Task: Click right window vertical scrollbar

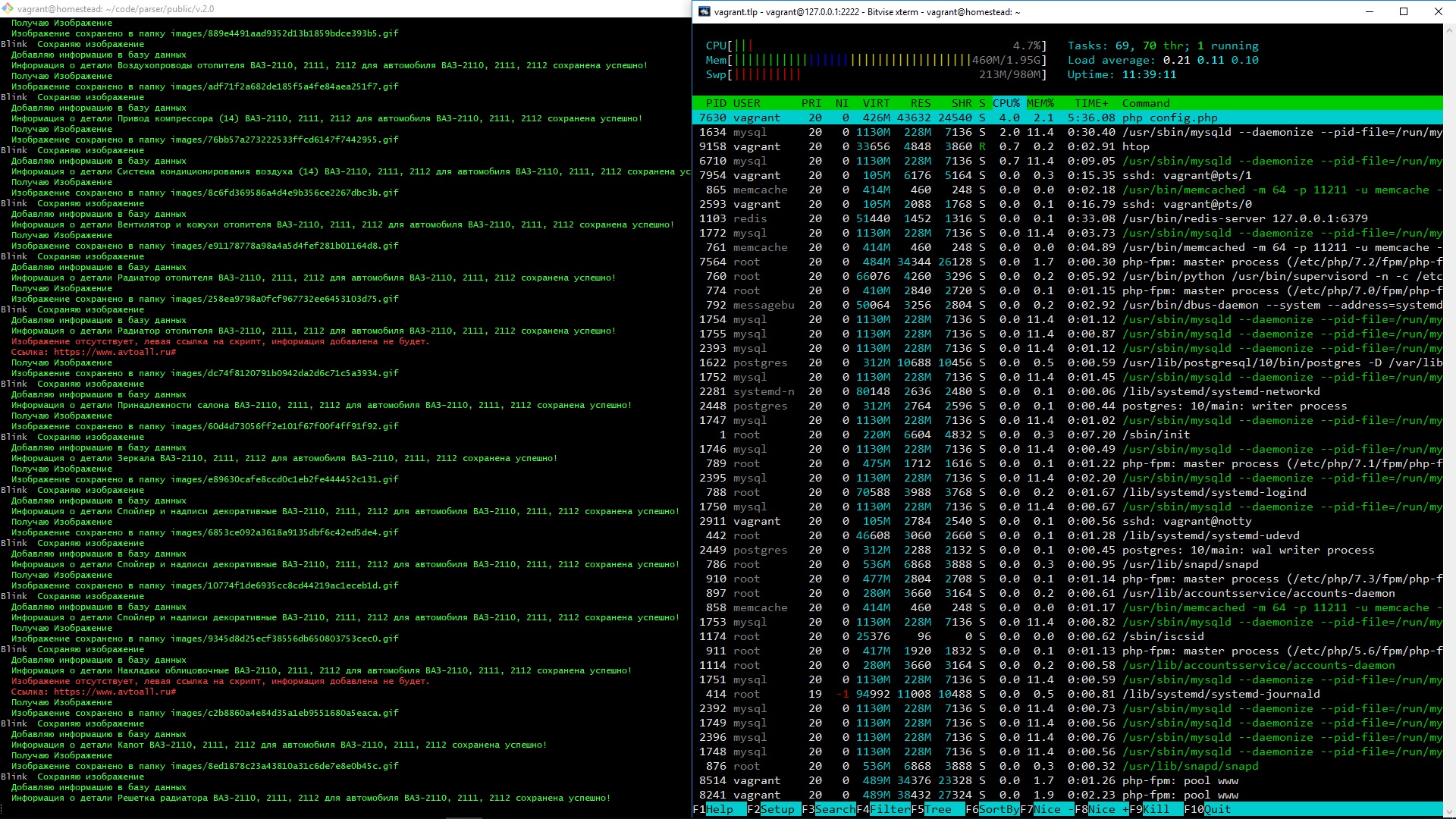Action: tap(1449, 421)
